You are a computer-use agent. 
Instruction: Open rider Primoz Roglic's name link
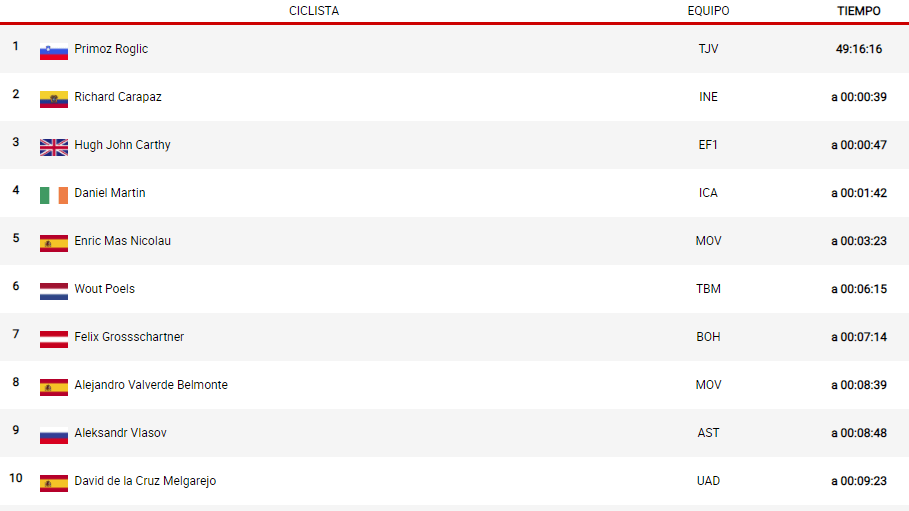pyautogui.click(x=111, y=49)
